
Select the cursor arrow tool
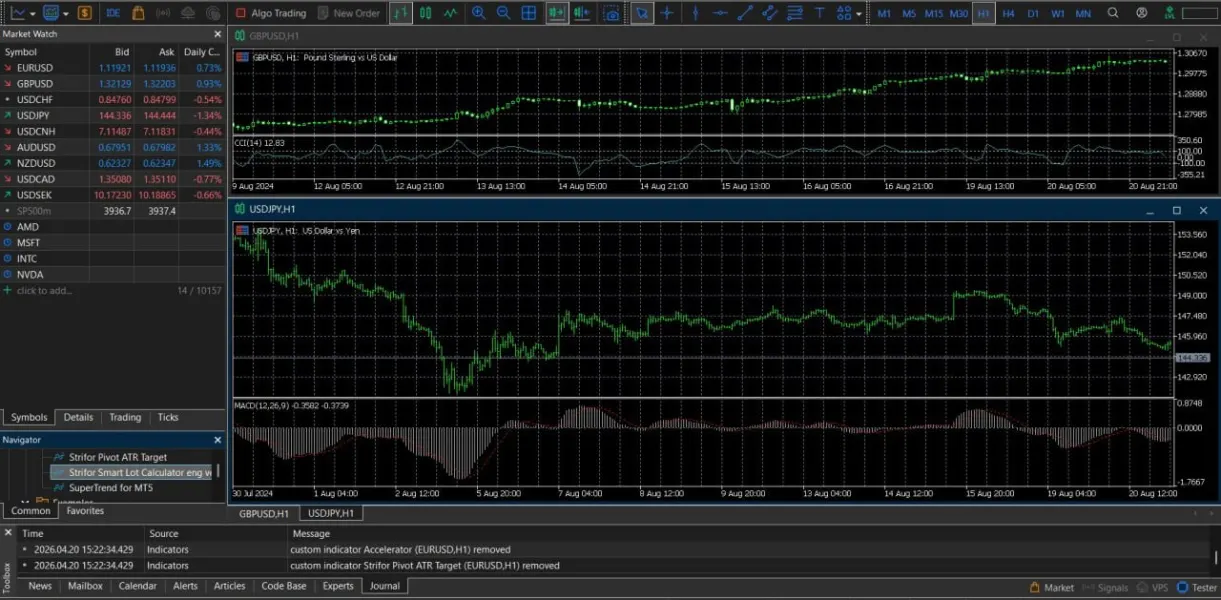point(642,13)
